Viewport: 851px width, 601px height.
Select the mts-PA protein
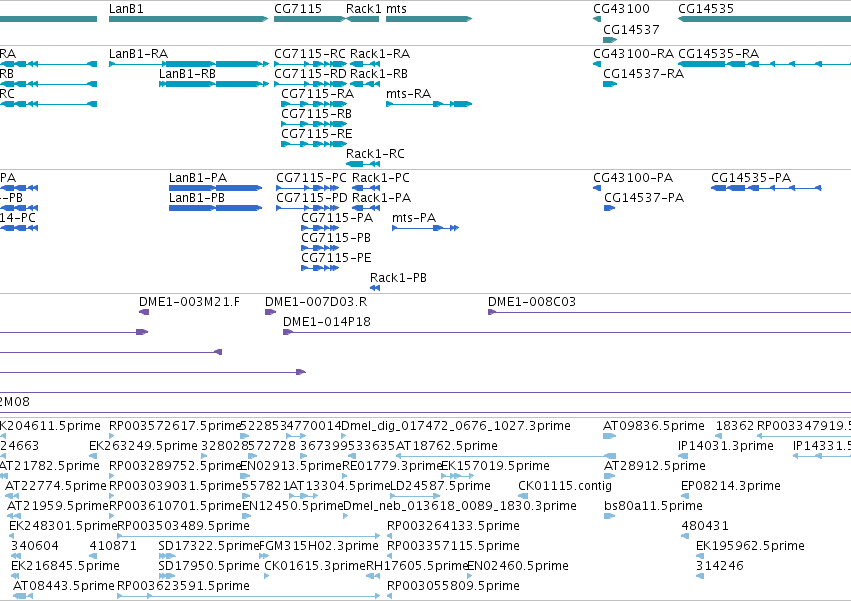426,228
